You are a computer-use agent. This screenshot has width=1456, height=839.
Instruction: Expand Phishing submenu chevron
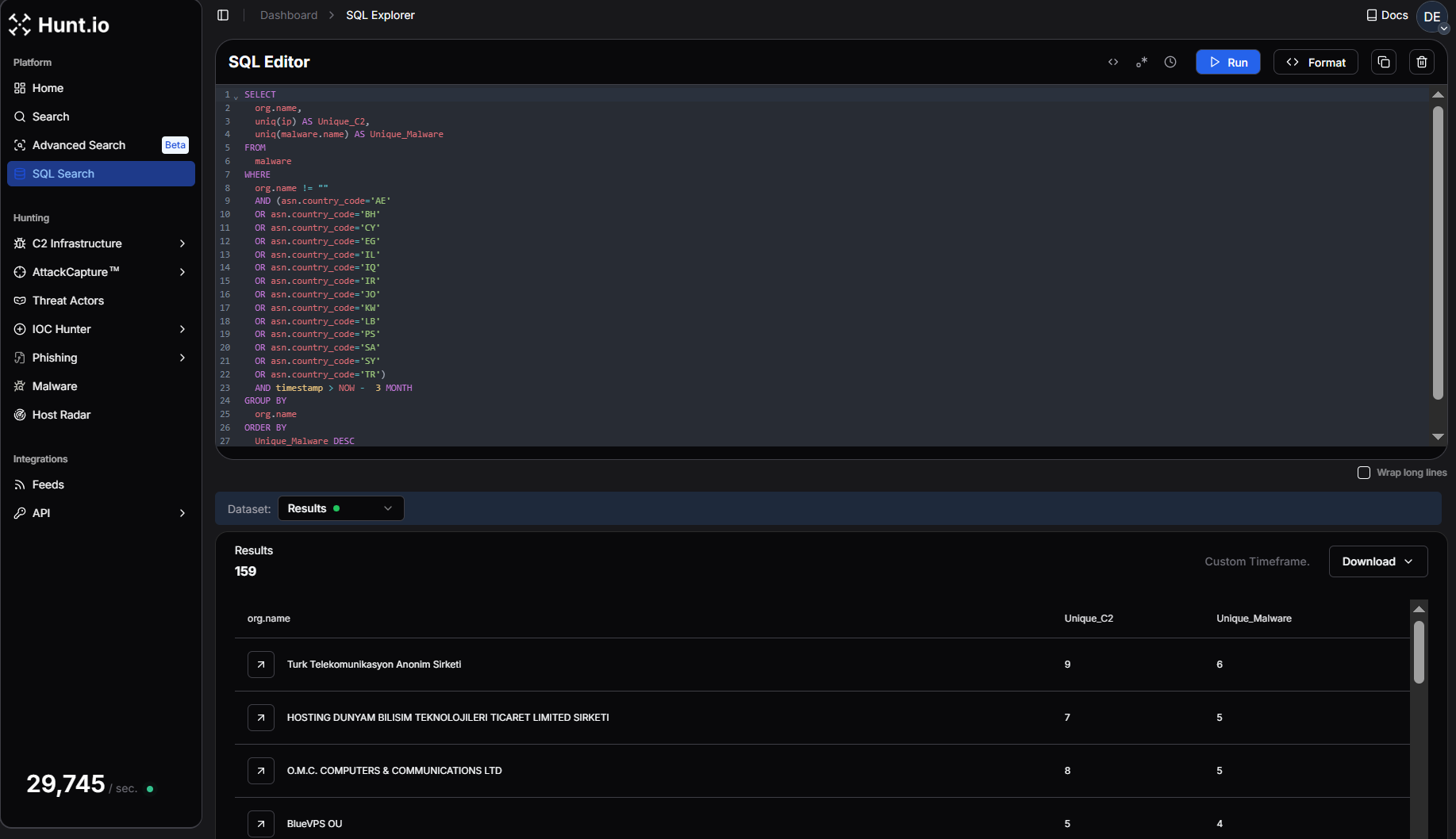pyautogui.click(x=182, y=358)
